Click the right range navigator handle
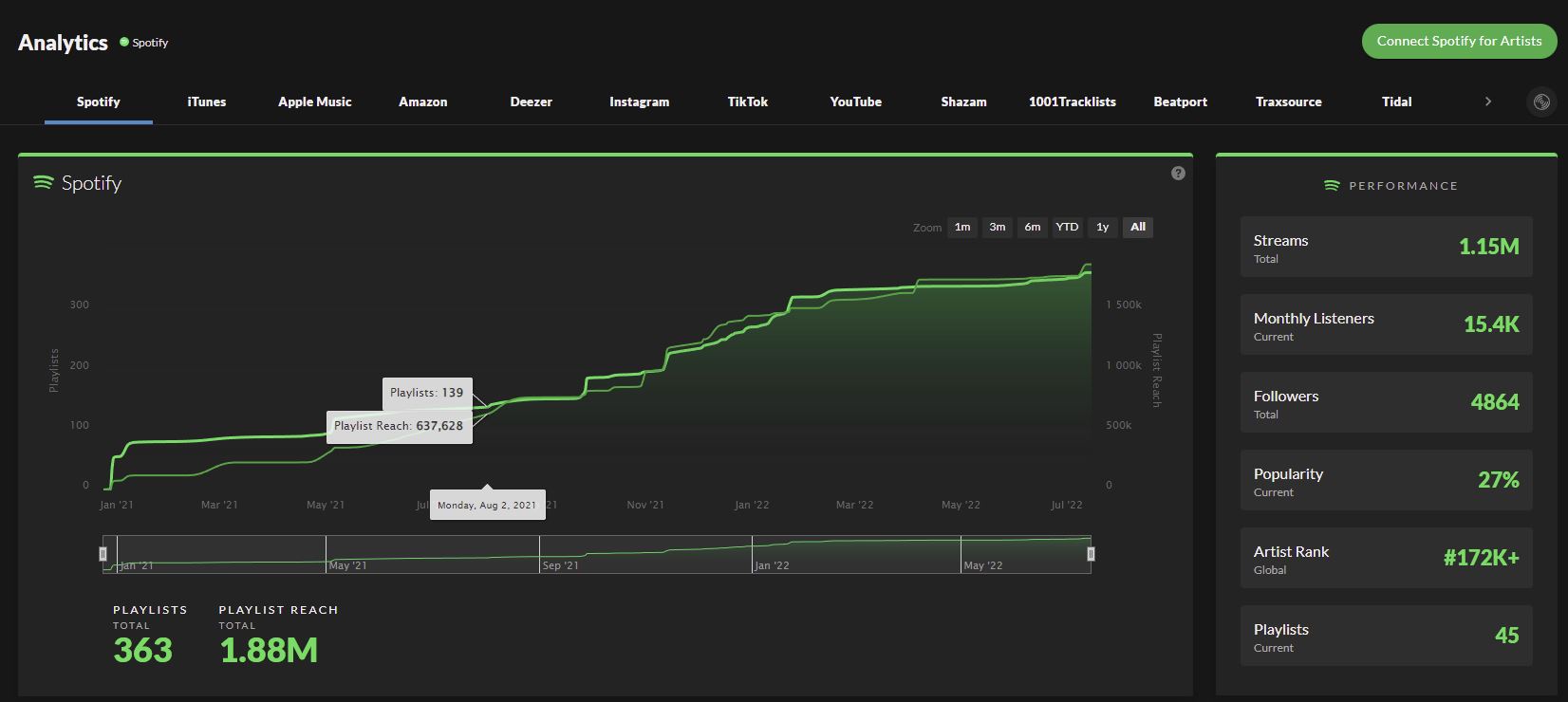 coord(1091,554)
